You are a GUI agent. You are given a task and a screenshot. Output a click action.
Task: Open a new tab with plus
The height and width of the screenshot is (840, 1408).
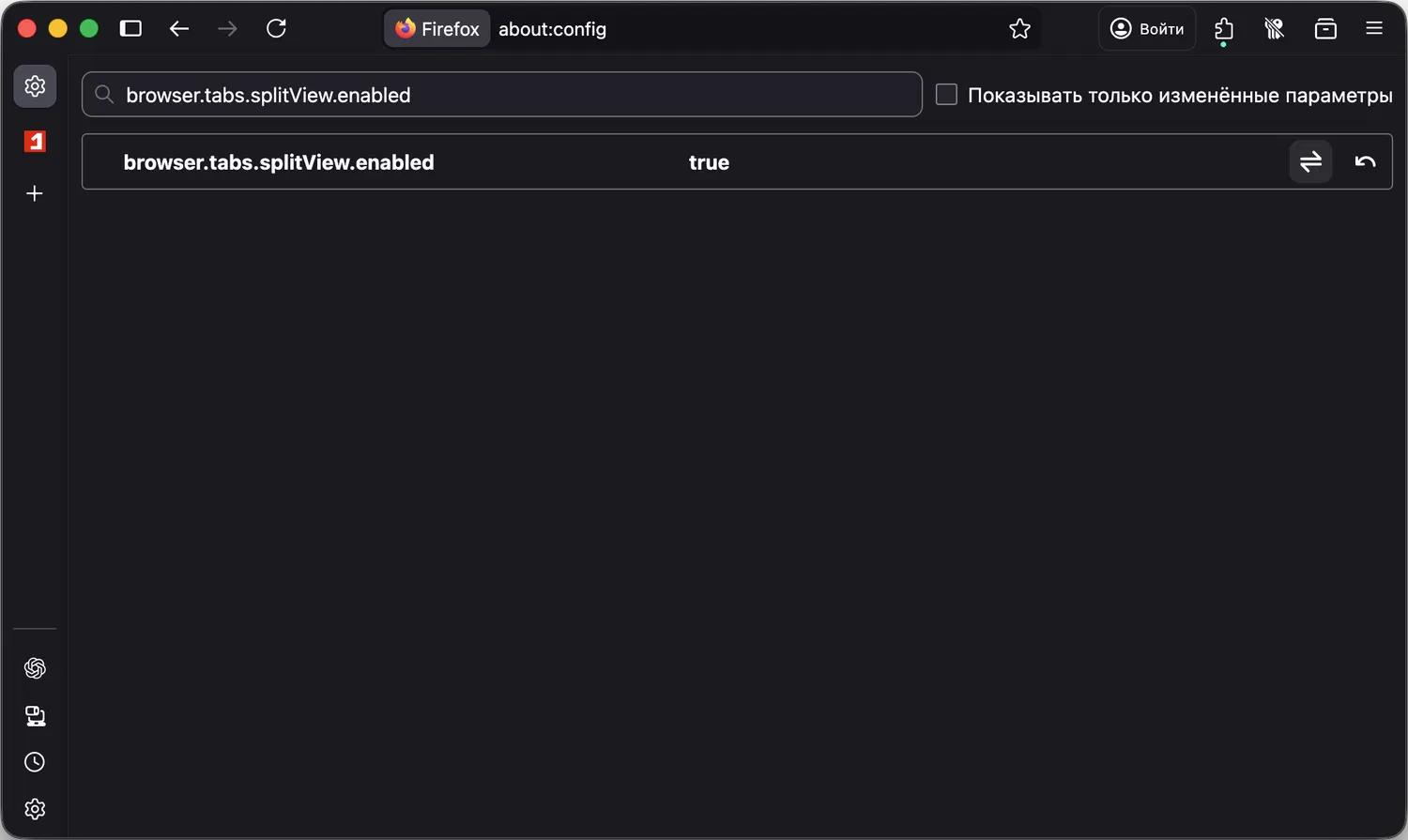(35, 193)
